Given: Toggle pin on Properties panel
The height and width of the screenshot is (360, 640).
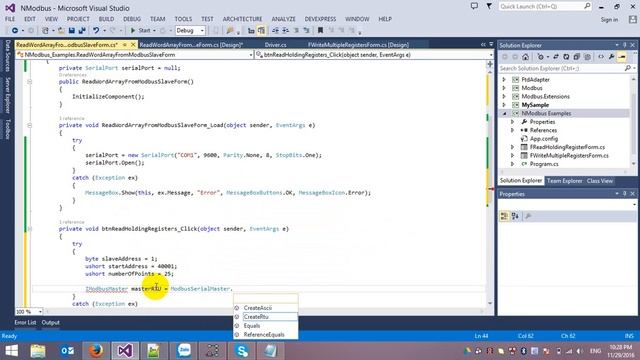Looking at the screenshot, I should [624, 194].
